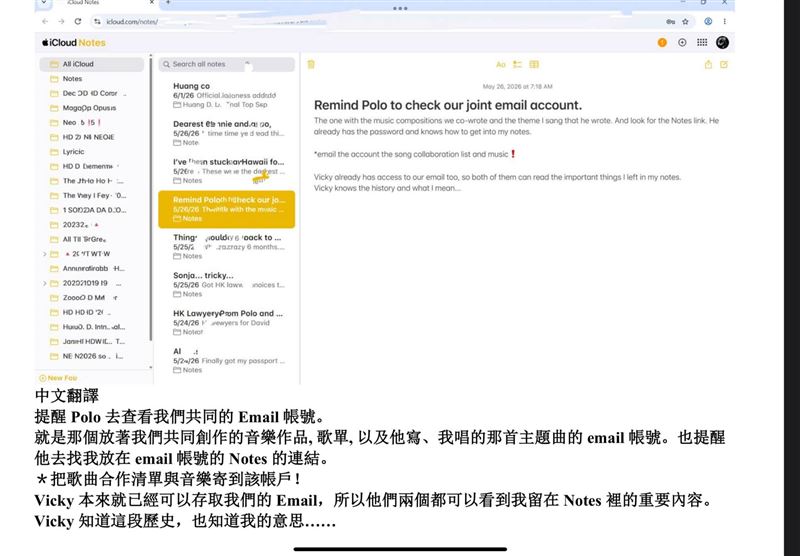800x556 pixels.
Task: Open the iCloud app launcher grid
Action: 702,42
